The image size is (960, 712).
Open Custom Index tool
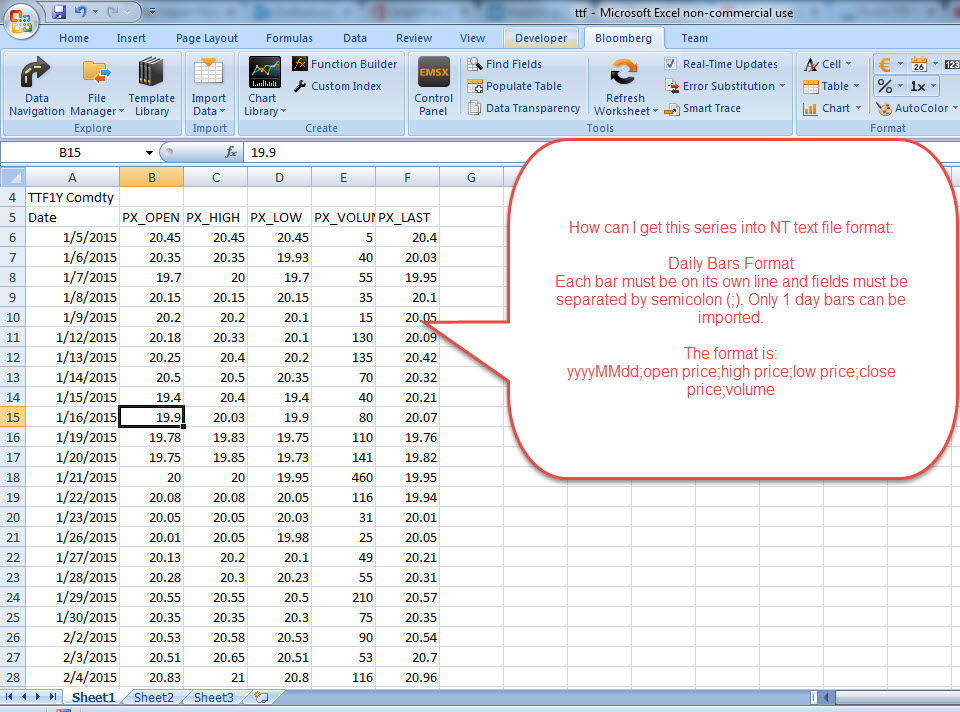[337, 86]
